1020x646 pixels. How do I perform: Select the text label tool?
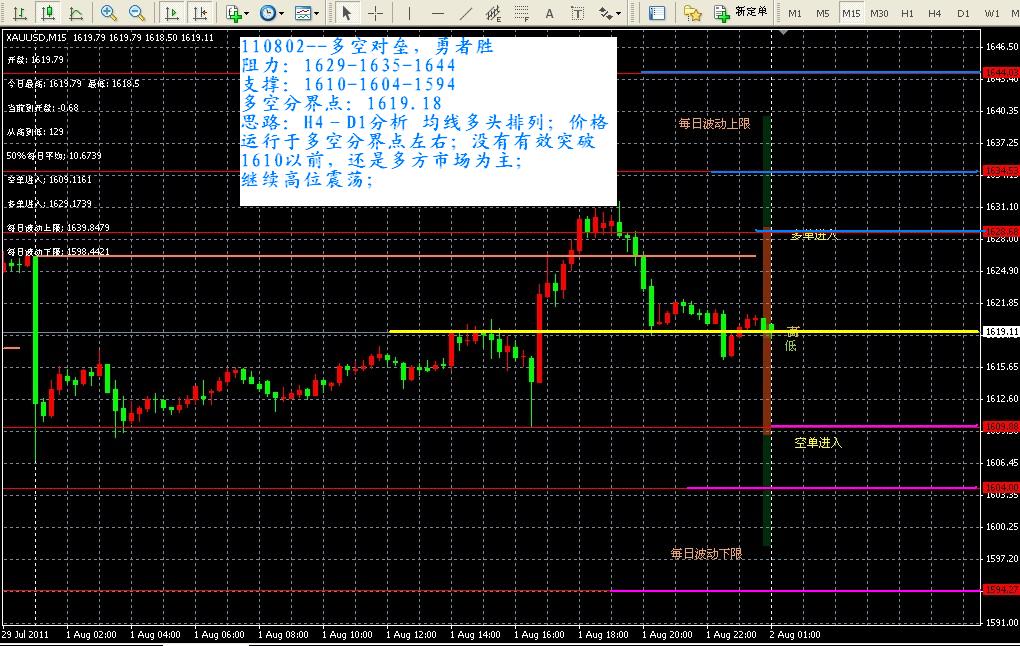tap(577, 12)
